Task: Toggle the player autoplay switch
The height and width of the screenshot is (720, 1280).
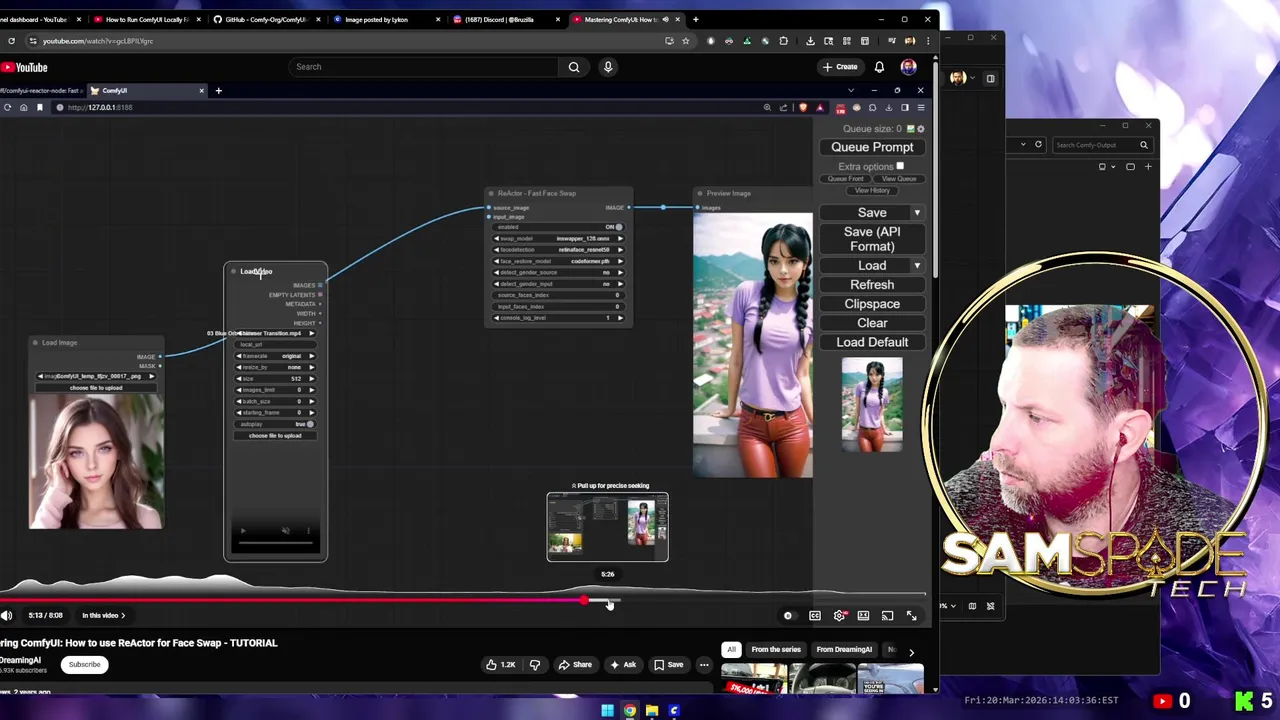Action: 788,616
